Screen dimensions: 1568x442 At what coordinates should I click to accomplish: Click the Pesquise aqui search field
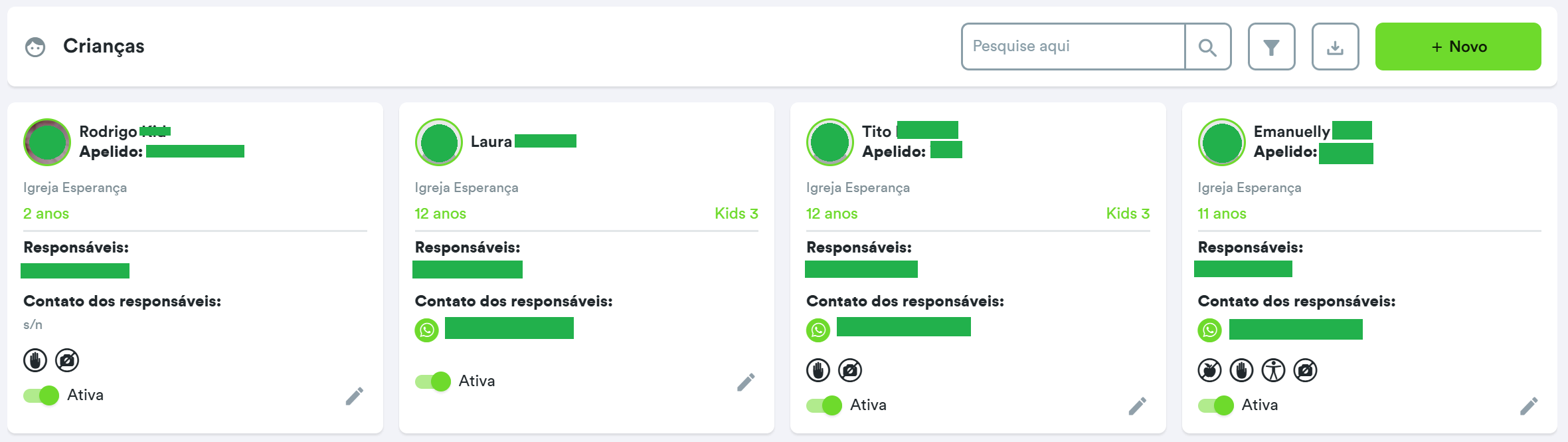1073,47
